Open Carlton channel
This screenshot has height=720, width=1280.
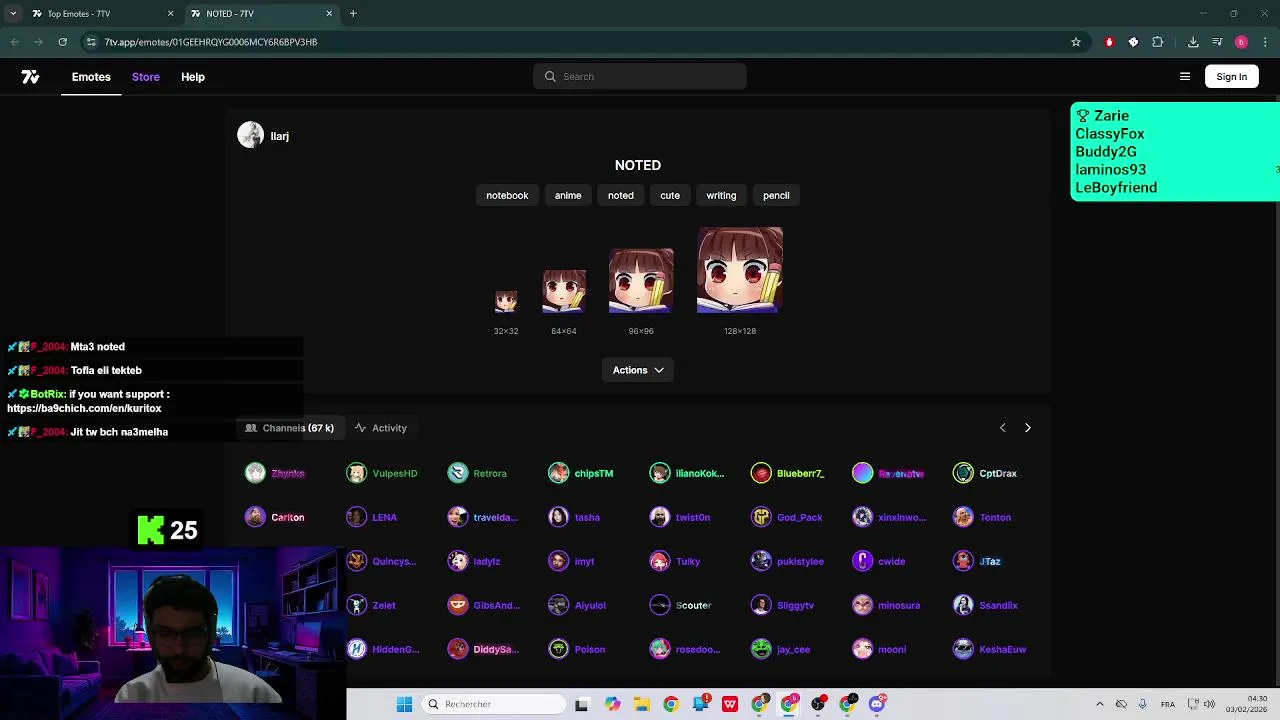(x=275, y=517)
